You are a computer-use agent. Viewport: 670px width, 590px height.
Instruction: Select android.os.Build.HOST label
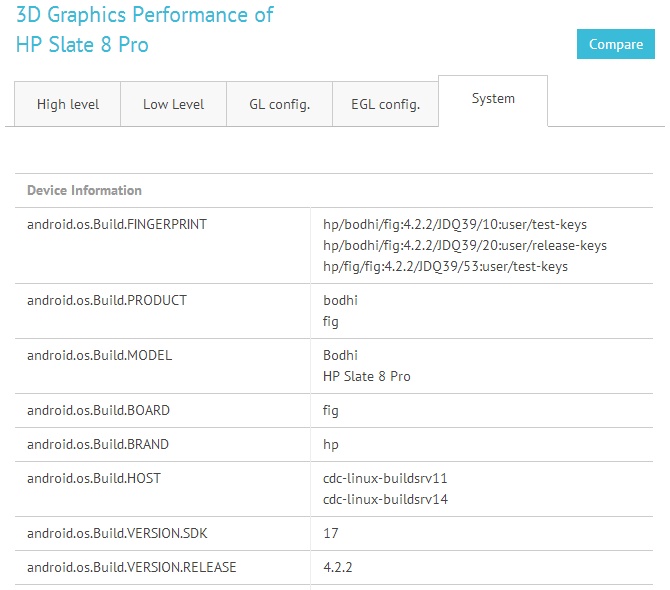click(x=94, y=478)
